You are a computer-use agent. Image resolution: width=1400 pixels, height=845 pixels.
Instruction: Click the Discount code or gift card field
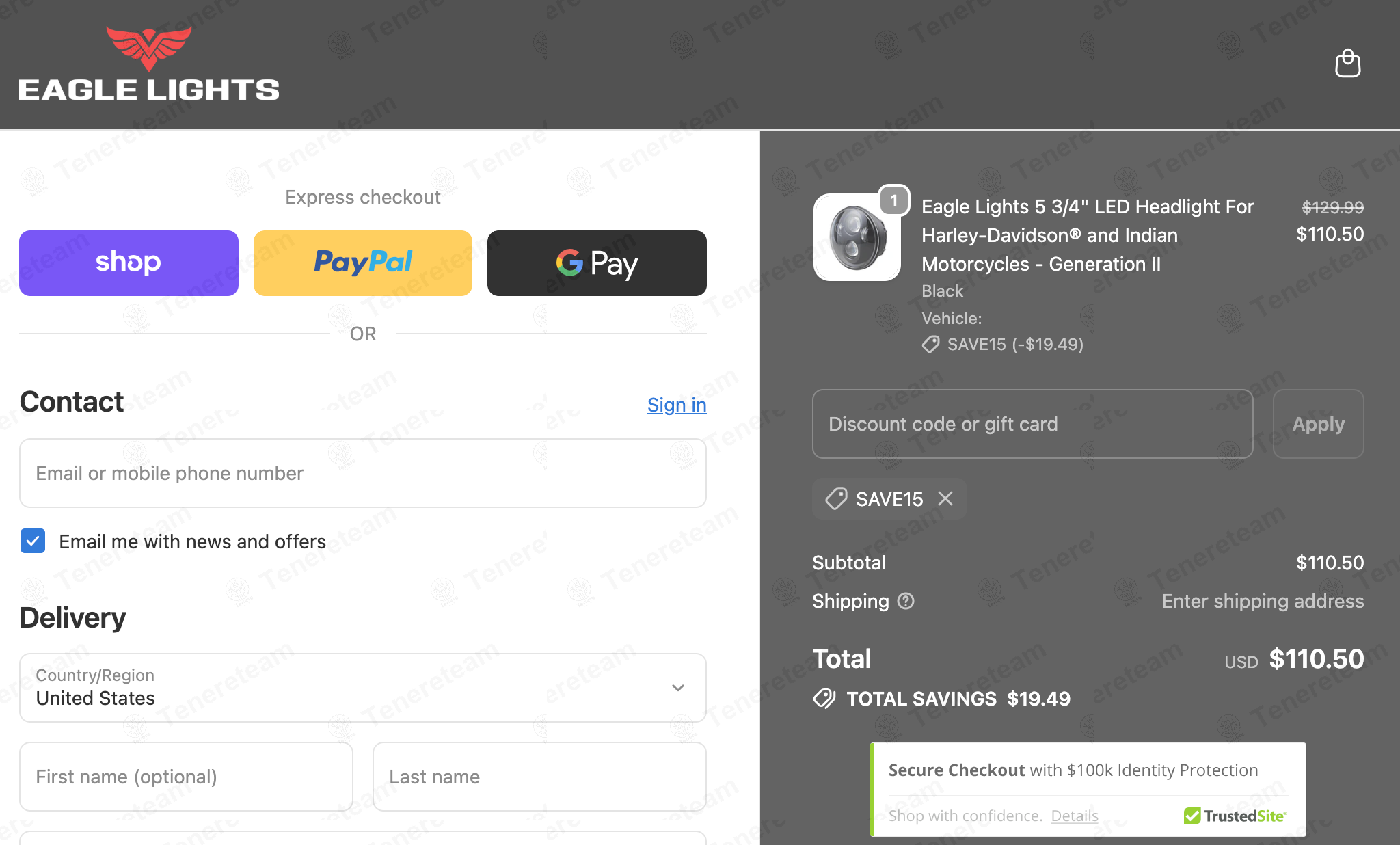(x=1032, y=424)
